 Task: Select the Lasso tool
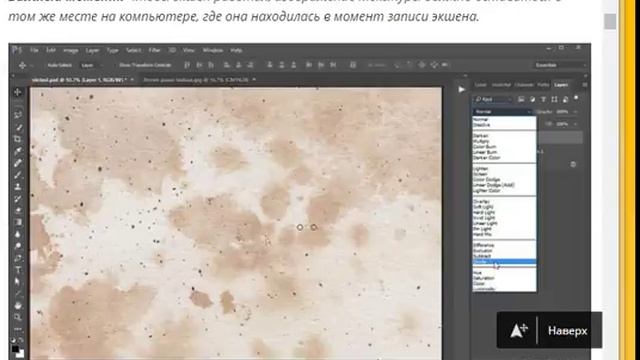pyautogui.click(x=18, y=115)
